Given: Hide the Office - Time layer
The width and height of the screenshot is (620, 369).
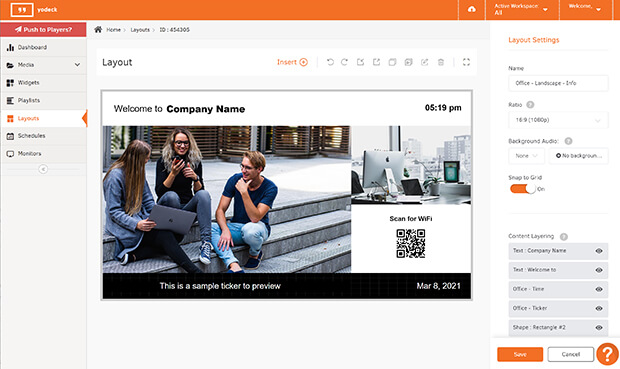Looking at the screenshot, I should click(599, 289).
